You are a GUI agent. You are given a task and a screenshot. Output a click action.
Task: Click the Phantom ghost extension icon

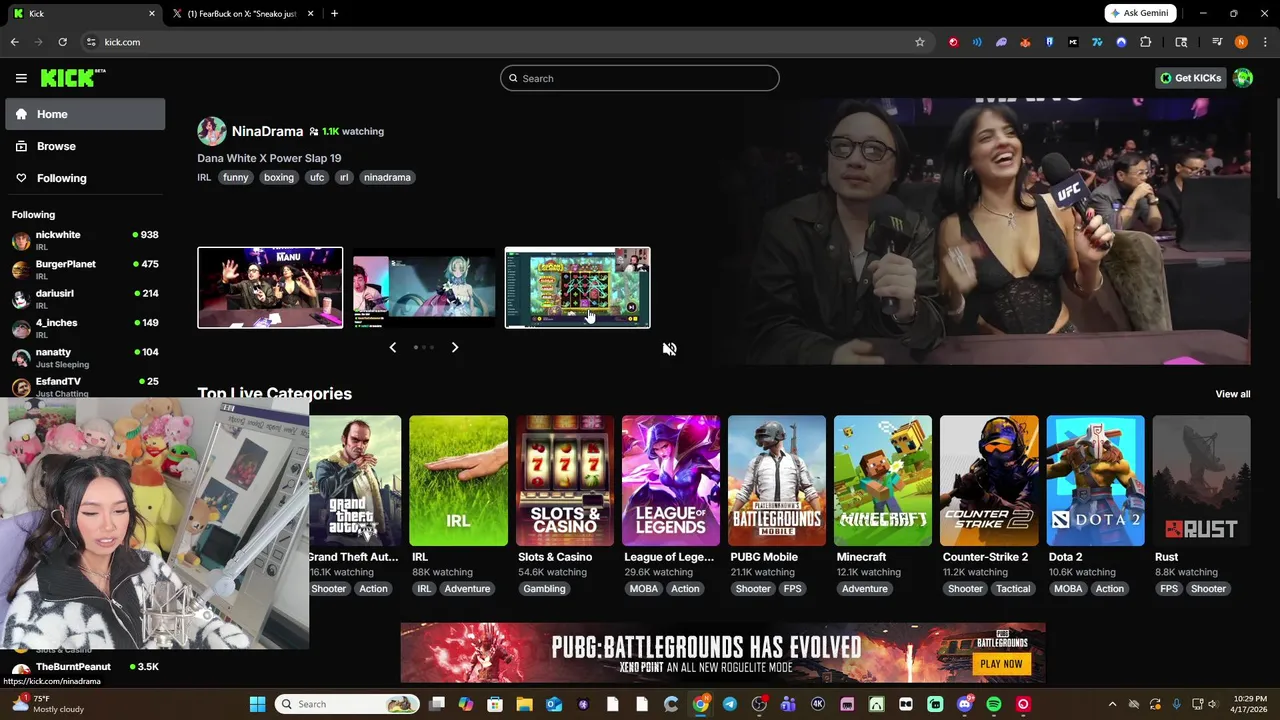(1001, 42)
